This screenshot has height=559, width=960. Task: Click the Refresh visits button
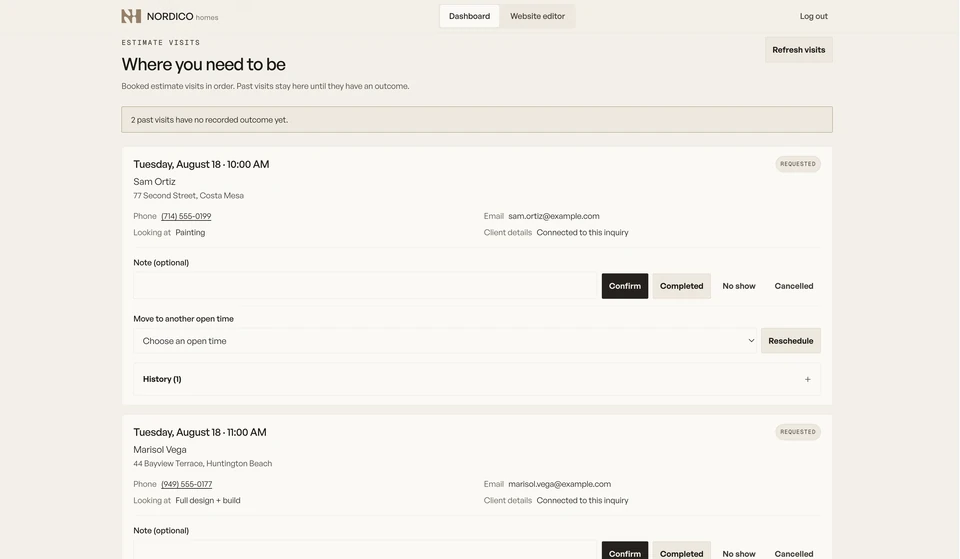click(798, 50)
